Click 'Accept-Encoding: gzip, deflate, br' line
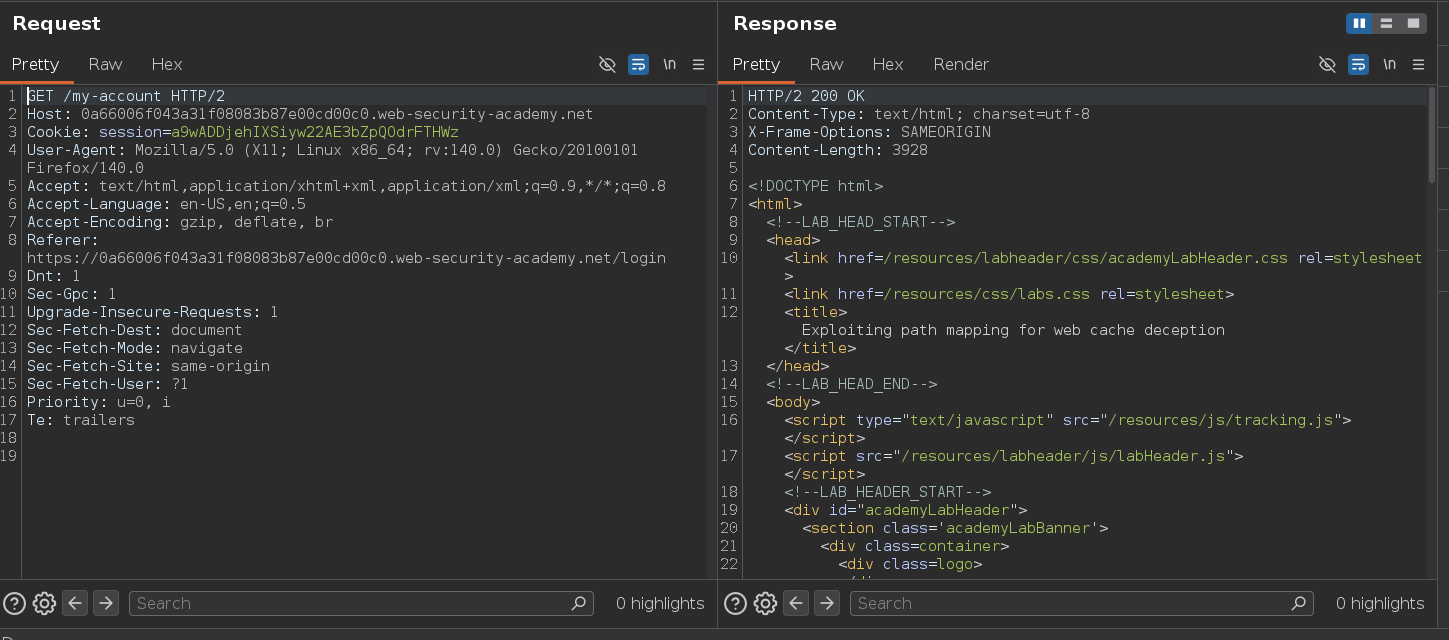The height and width of the screenshot is (640, 1449). click(180, 222)
